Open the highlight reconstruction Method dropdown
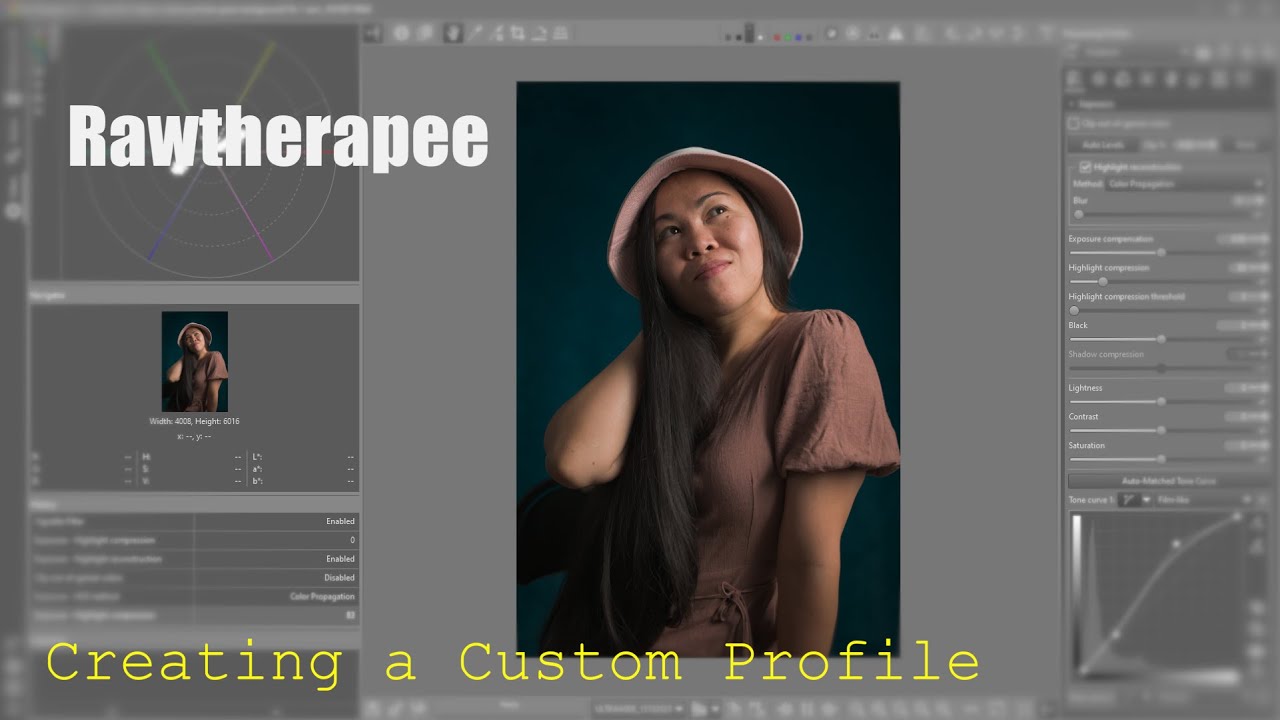 1184,184
